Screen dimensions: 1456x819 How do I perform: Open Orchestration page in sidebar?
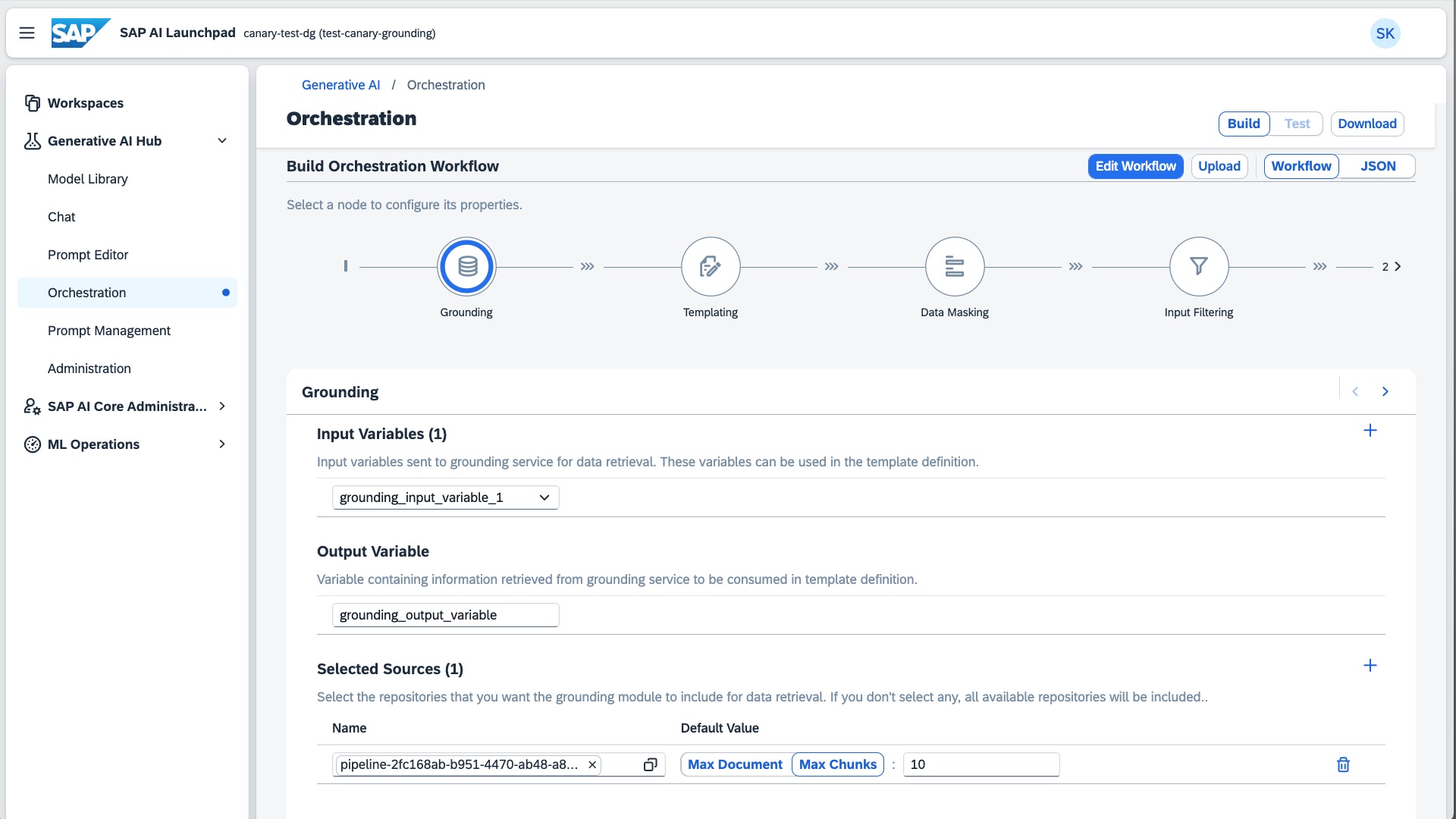tap(127, 293)
